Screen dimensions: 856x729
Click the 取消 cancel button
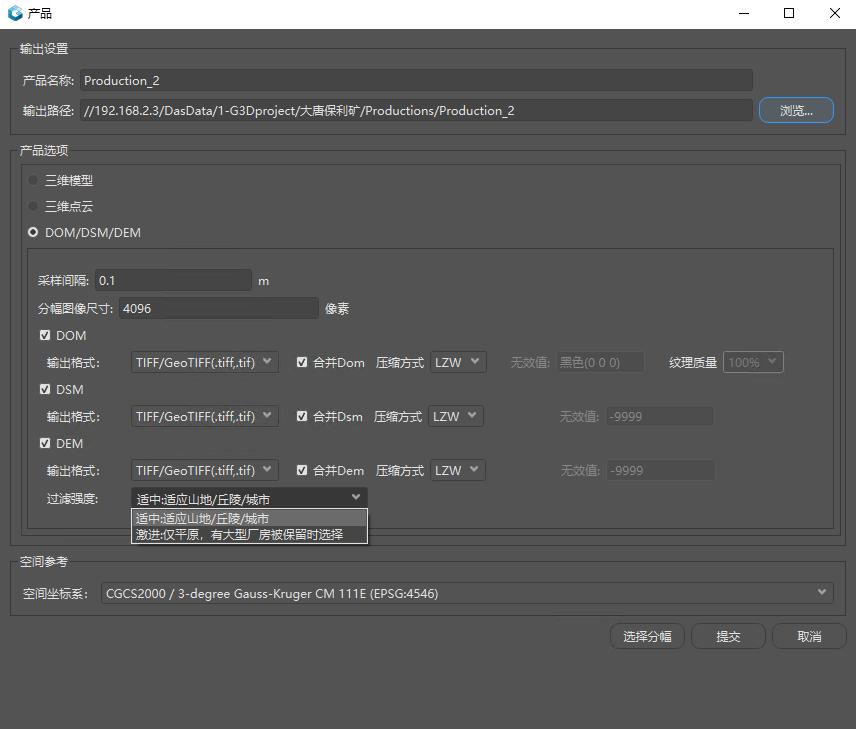809,636
